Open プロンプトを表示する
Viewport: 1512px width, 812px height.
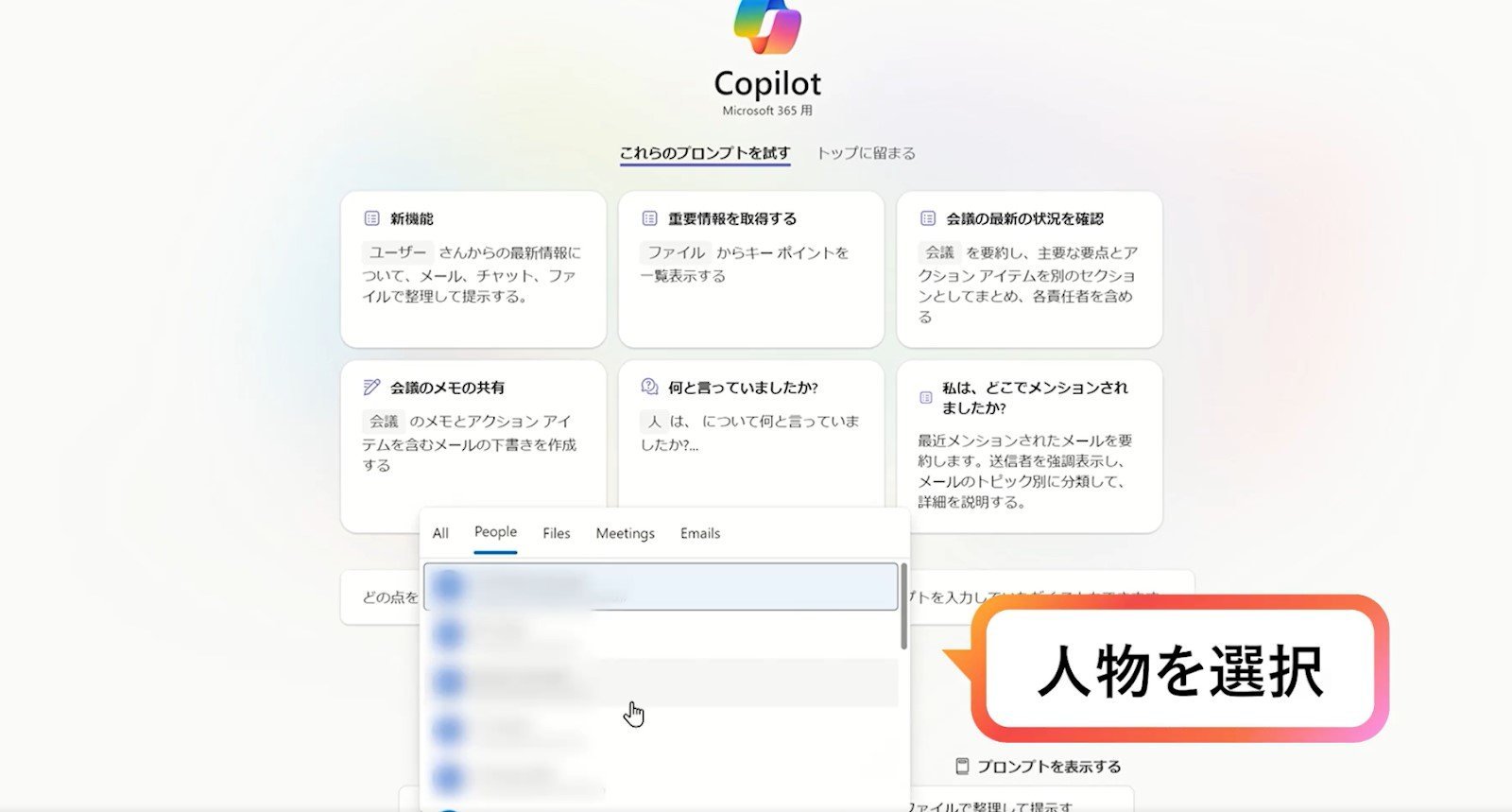tap(1038, 766)
